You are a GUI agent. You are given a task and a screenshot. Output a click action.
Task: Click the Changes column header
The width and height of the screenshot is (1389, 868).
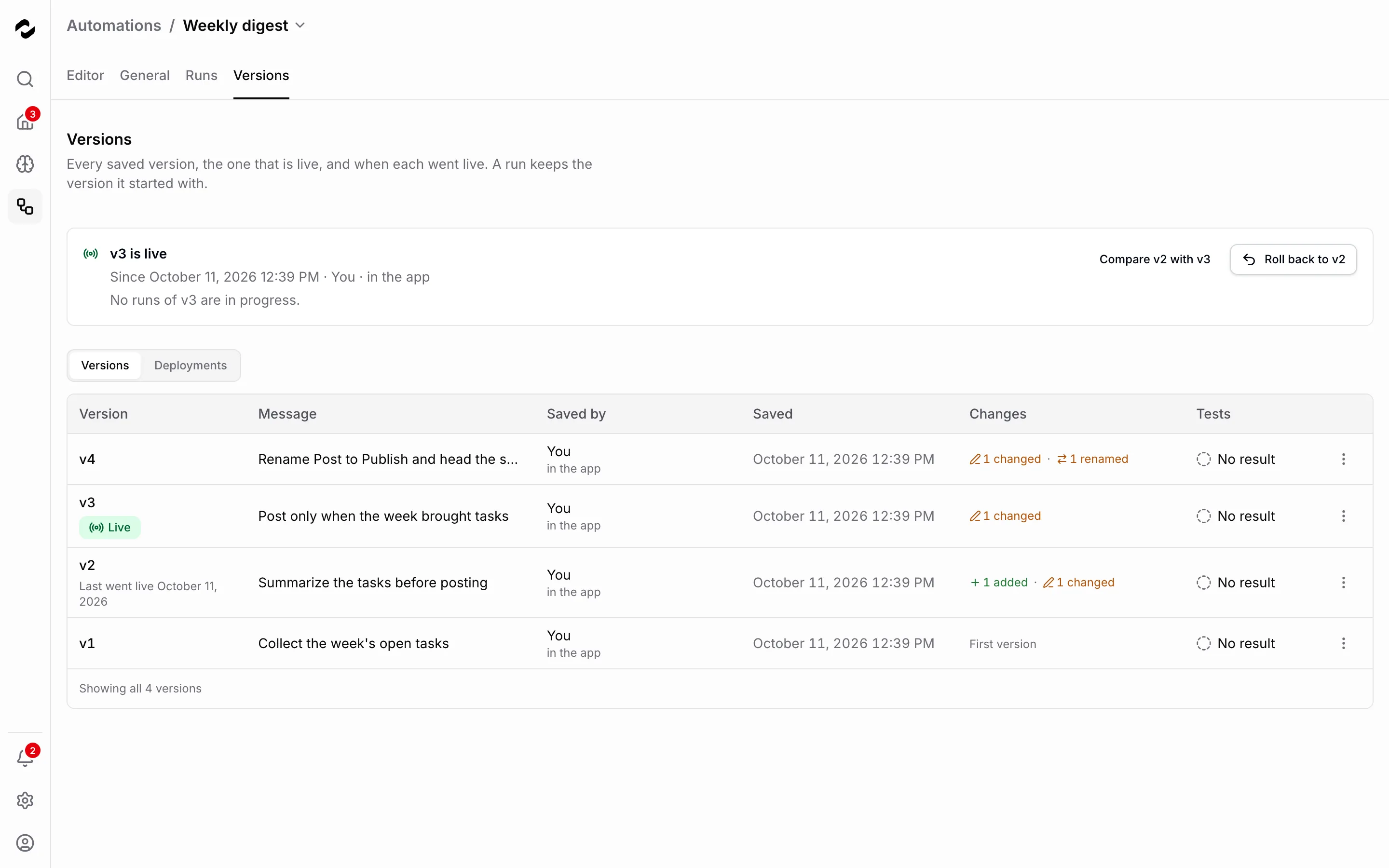997,414
